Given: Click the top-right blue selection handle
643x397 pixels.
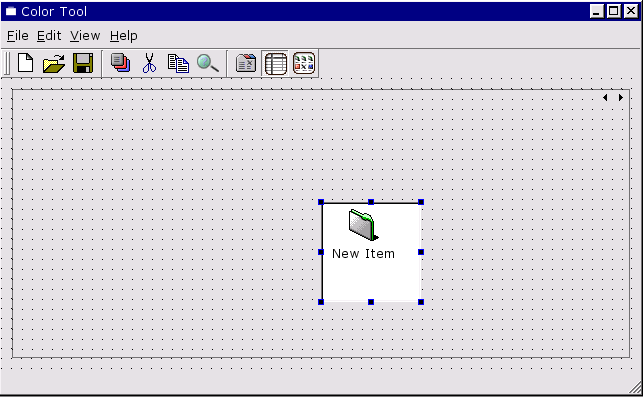Looking at the screenshot, I should pyautogui.click(x=421, y=202).
